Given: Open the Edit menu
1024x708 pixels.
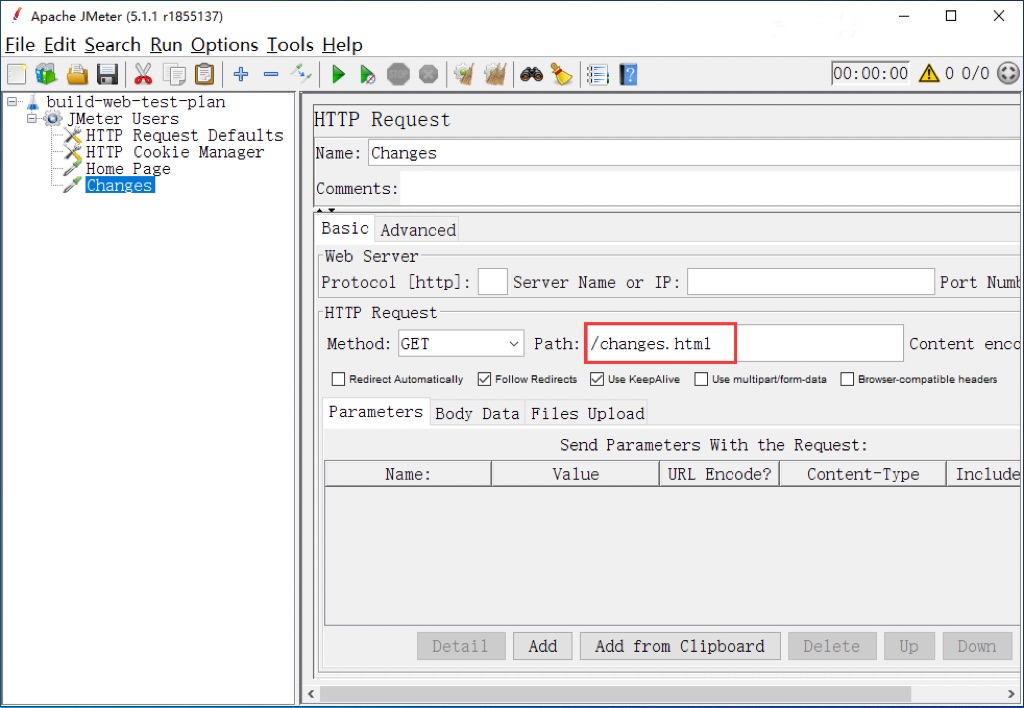Looking at the screenshot, I should (x=60, y=45).
